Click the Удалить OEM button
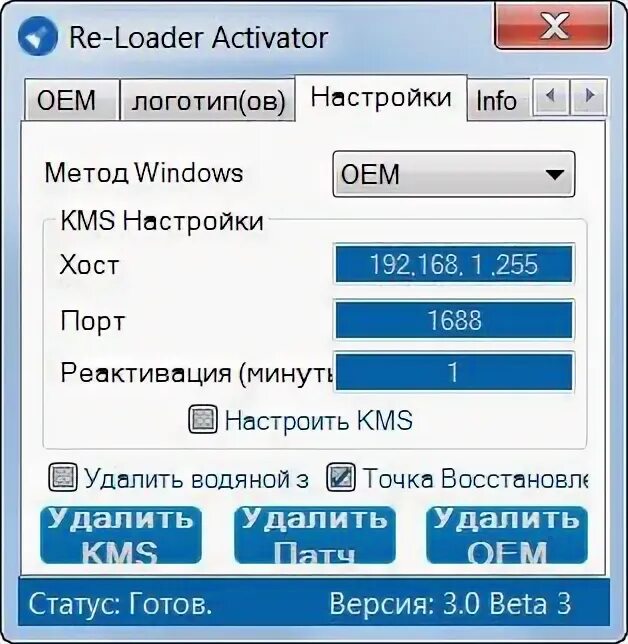This screenshot has height=644, width=628. [x=507, y=535]
